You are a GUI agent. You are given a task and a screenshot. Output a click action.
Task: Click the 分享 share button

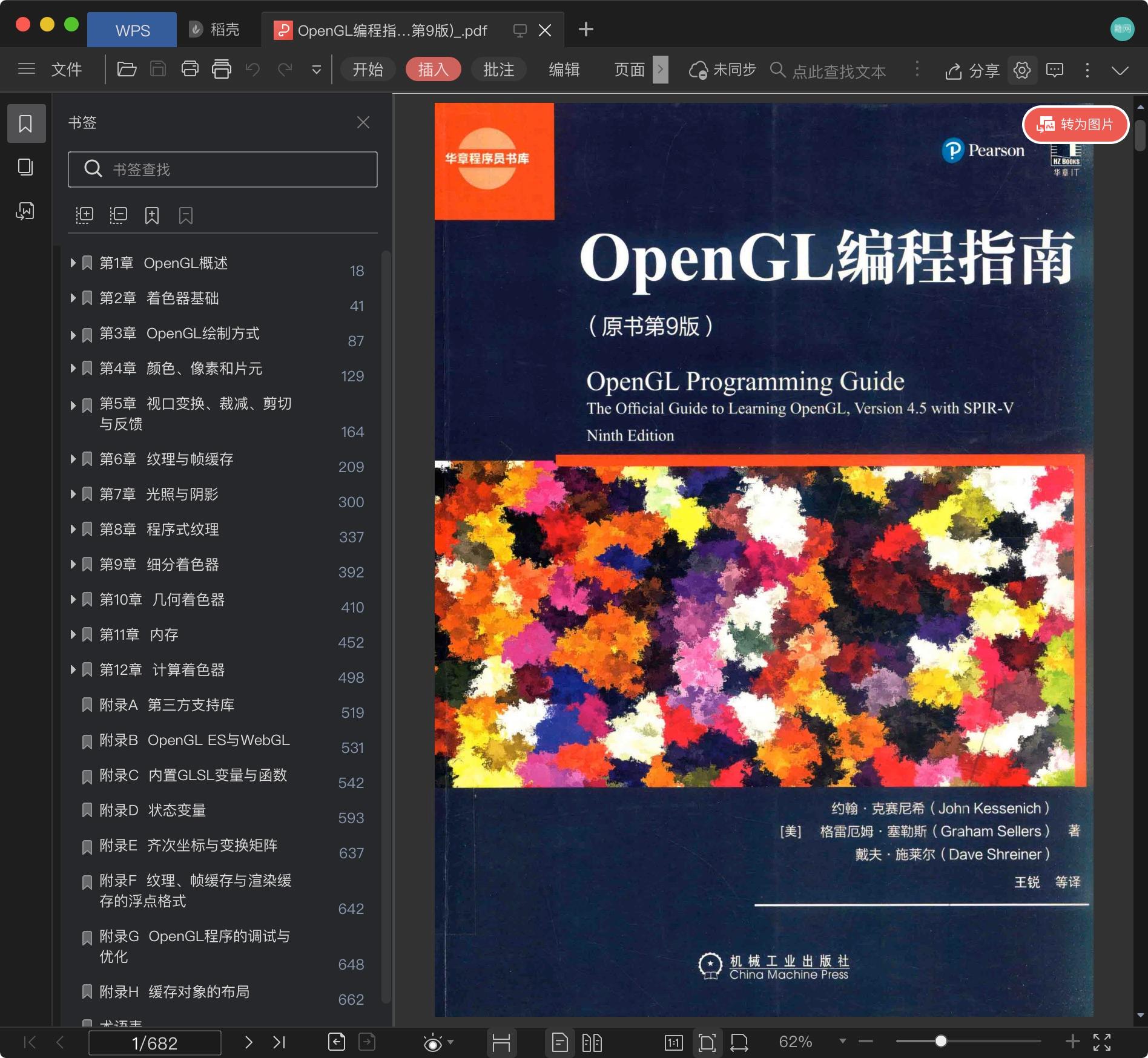(972, 71)
